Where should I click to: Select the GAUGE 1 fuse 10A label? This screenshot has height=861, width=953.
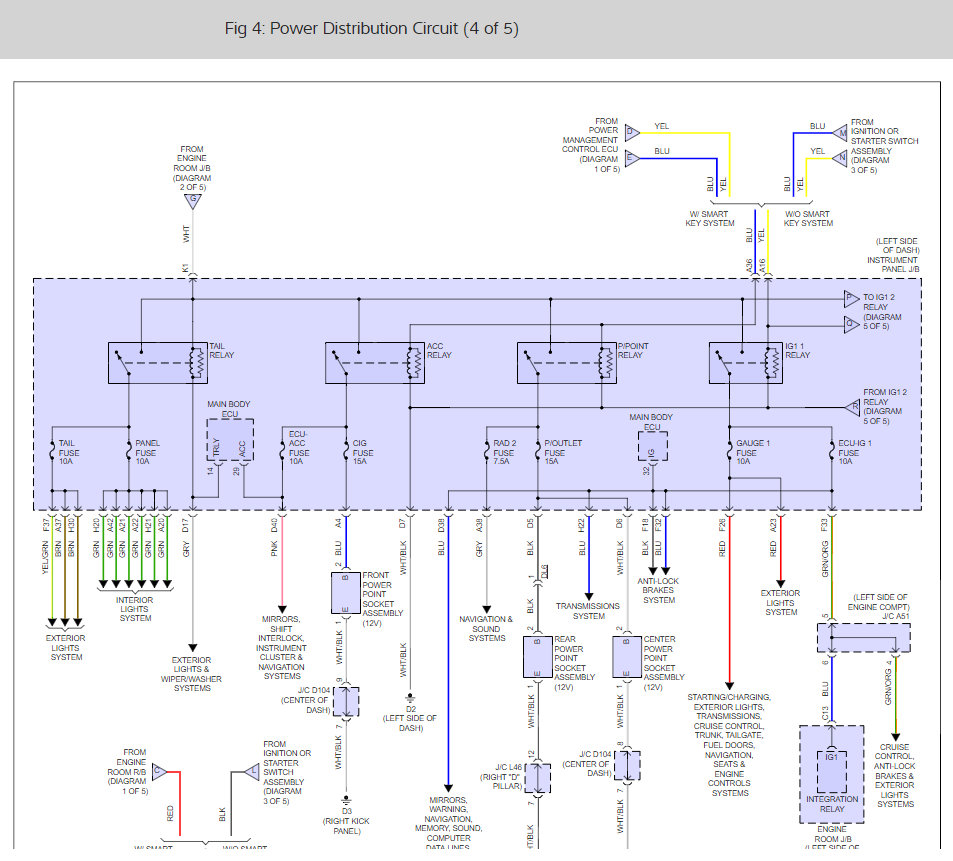click(x=753, y=452)
